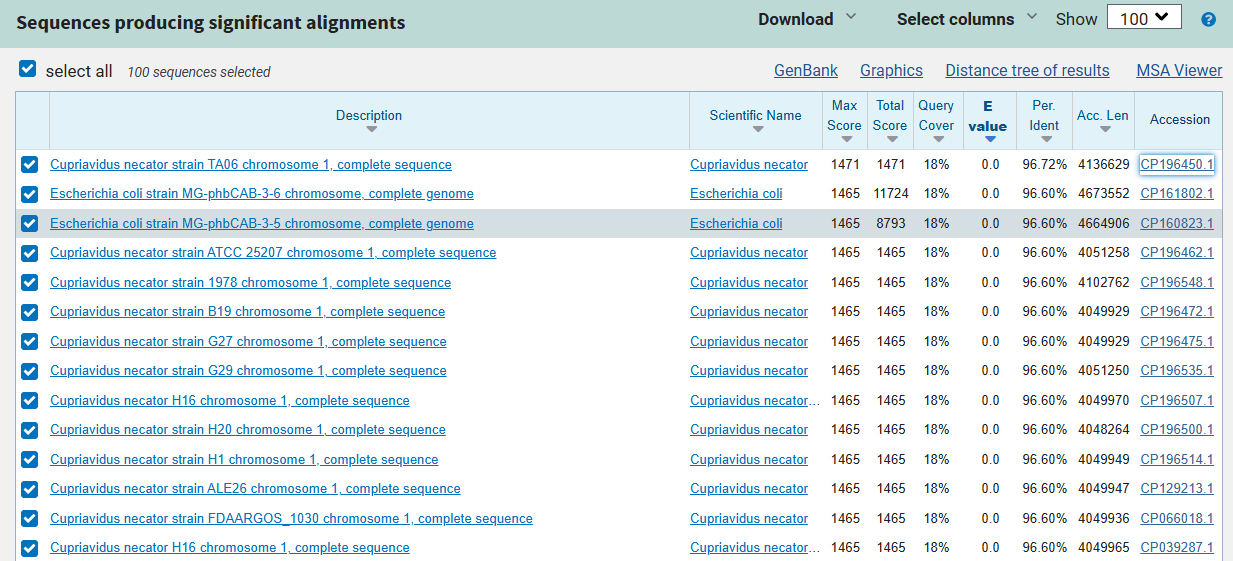
Task: Sort by Description using its arrow icon
Action: coord(371,129)
